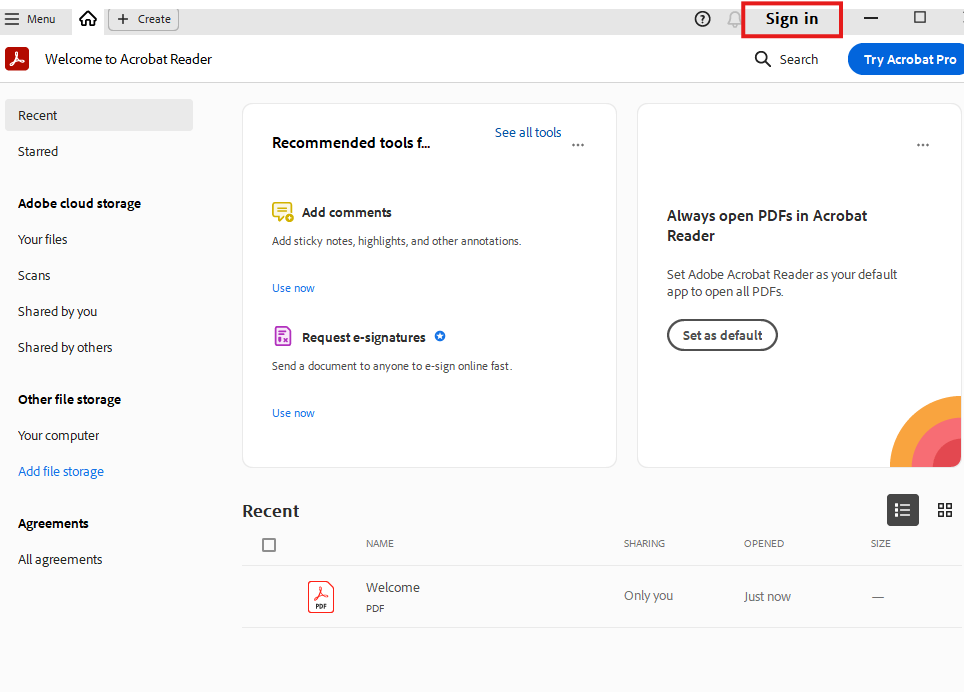Click 'Add comments' tool title
Screen dimensions: 964x692
347,213
